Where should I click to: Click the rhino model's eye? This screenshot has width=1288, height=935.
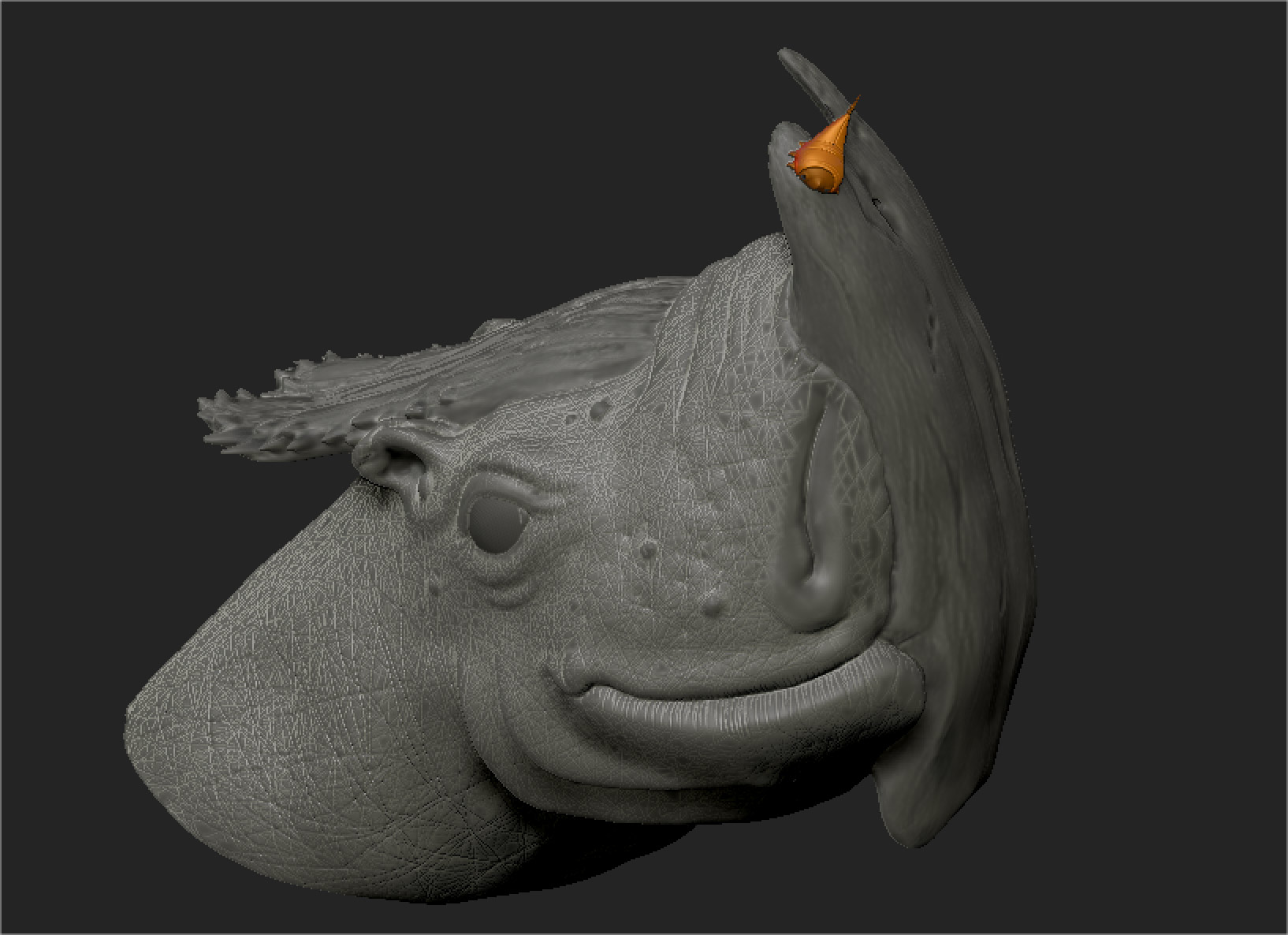(x=497, y=524)
